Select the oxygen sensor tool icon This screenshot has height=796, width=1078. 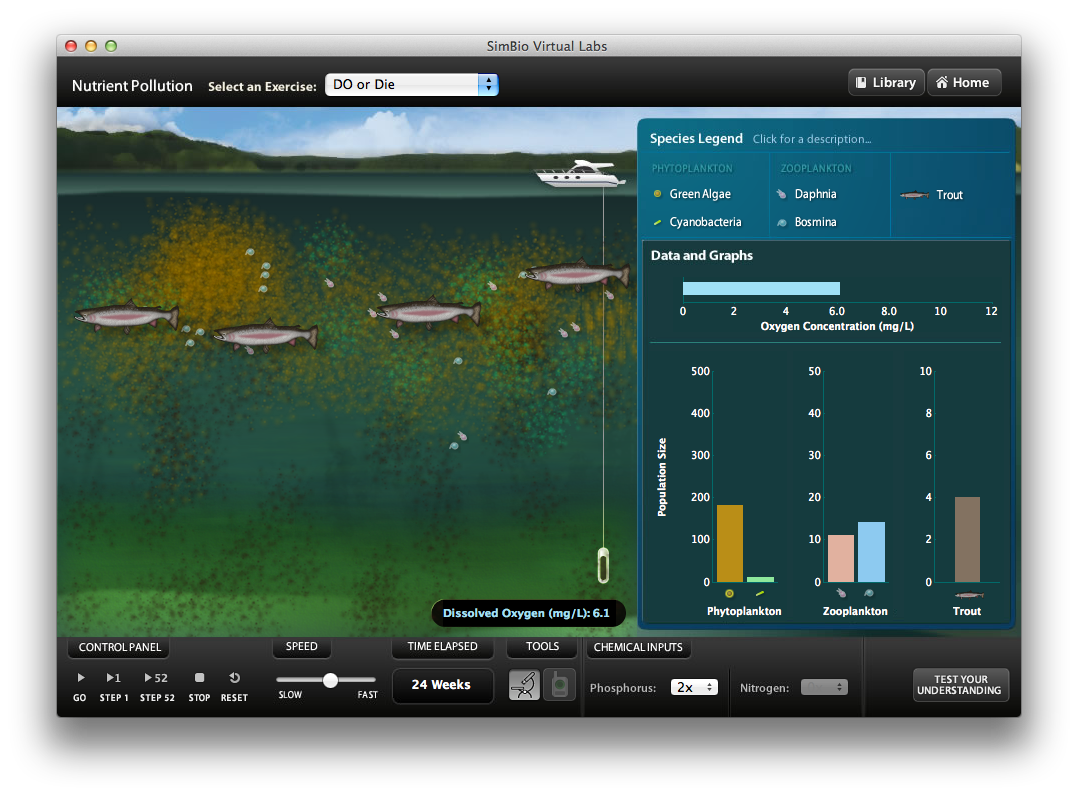(560, 685)
